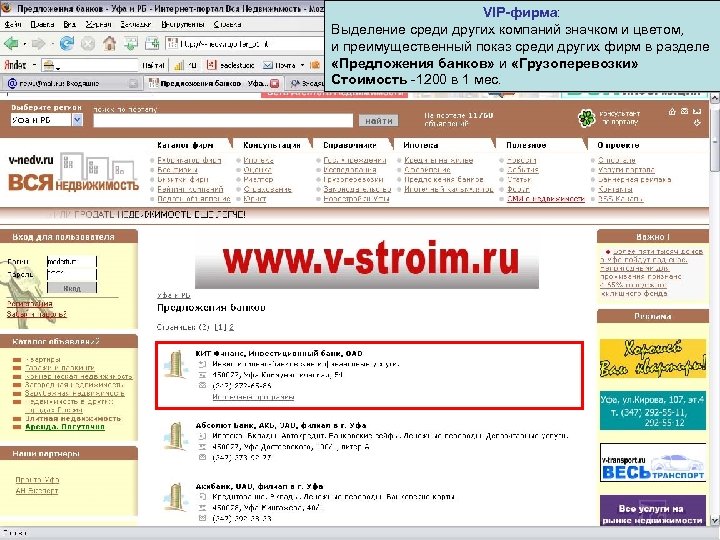Open the Файл menu
This screenshot has width=720, height=540.
click(x=13, y=24)
